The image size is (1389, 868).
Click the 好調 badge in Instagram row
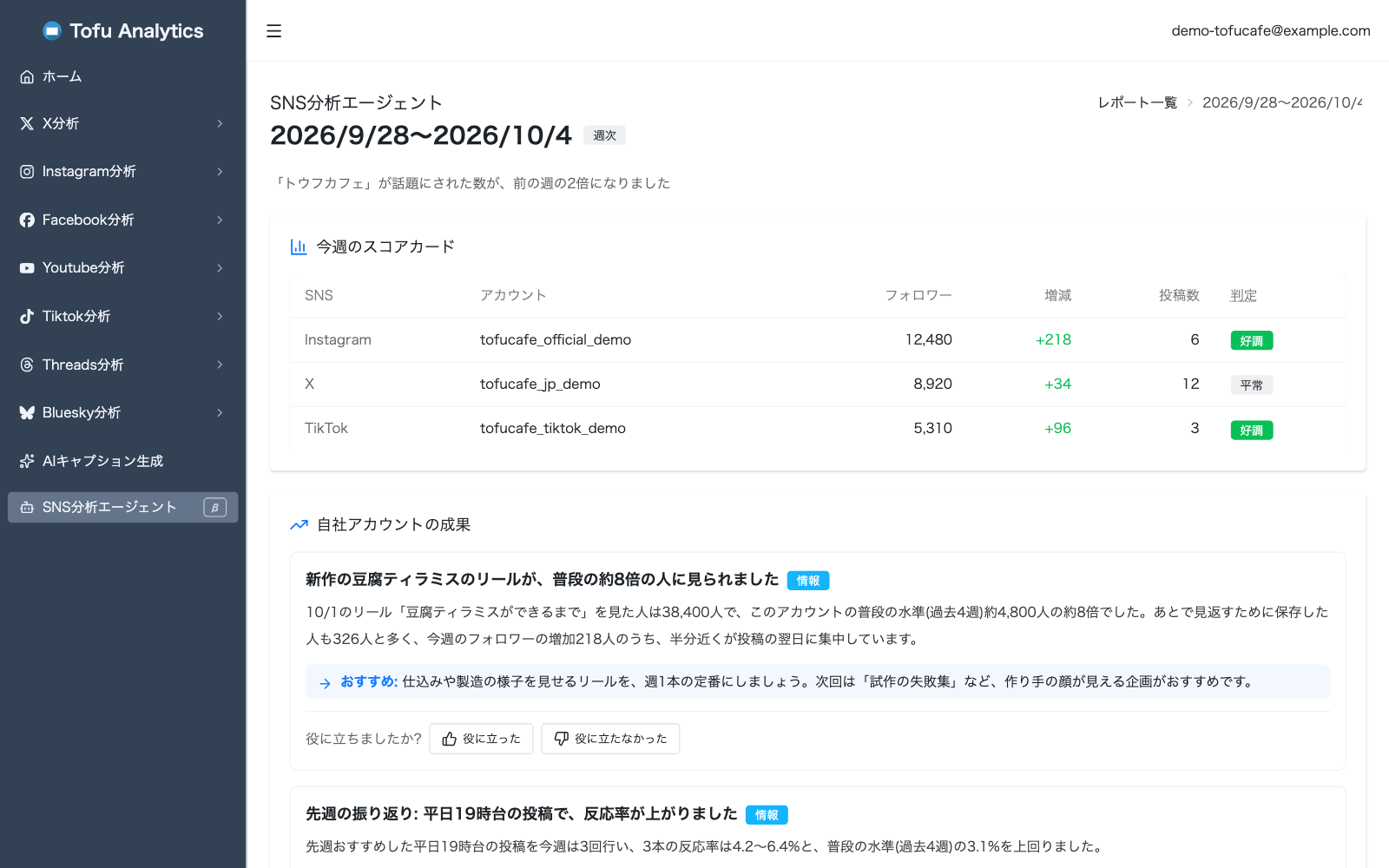(x=1251, y=341)
